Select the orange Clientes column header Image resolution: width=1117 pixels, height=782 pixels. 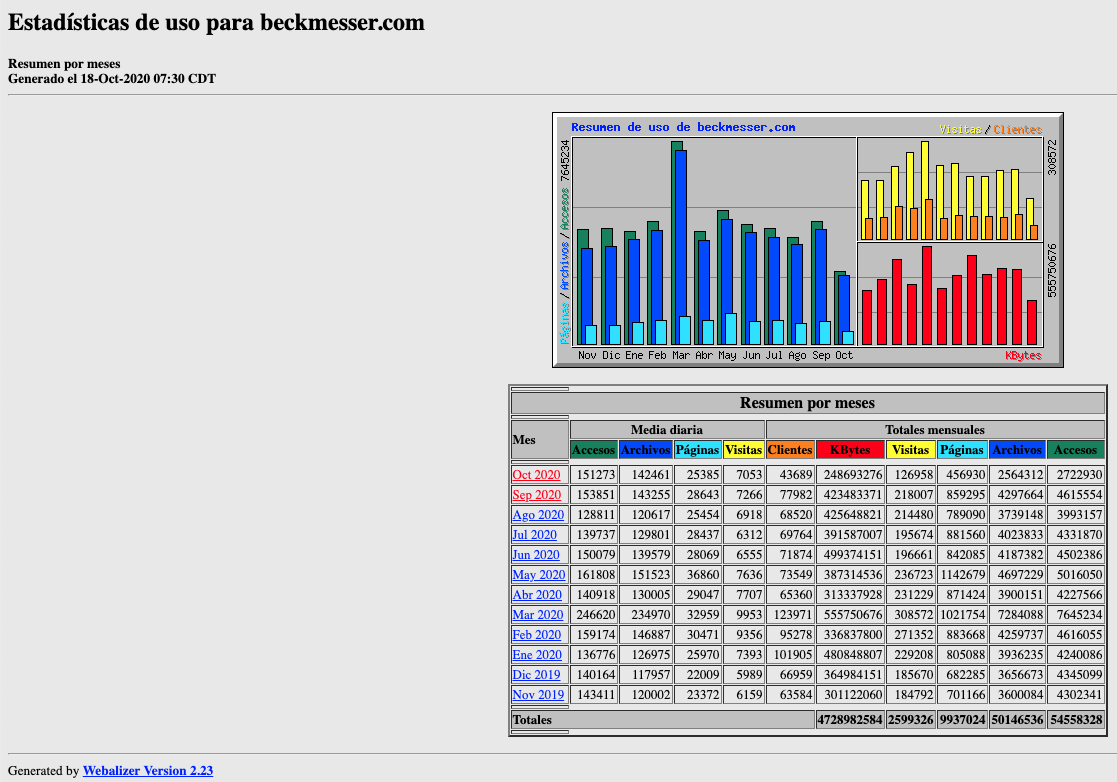click(790, 450)
